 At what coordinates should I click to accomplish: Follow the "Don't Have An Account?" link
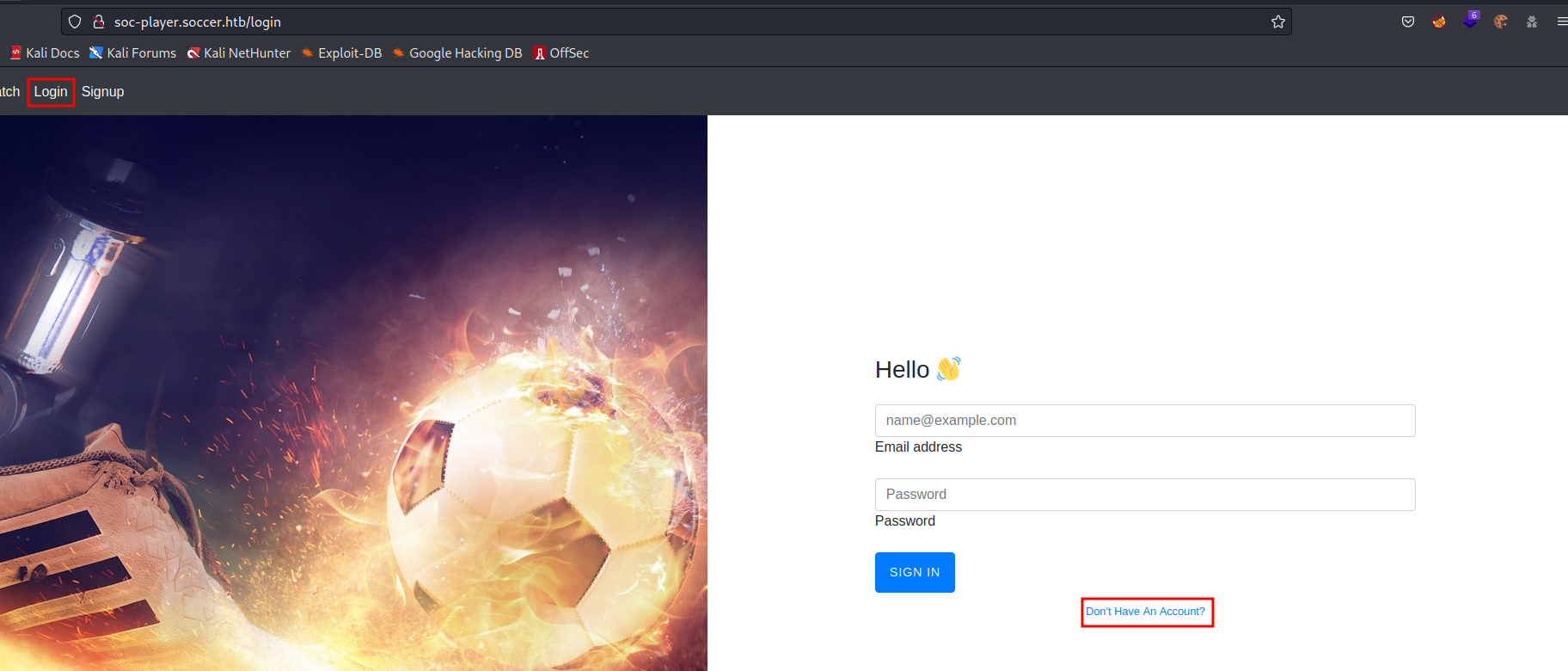point(1145,612)
